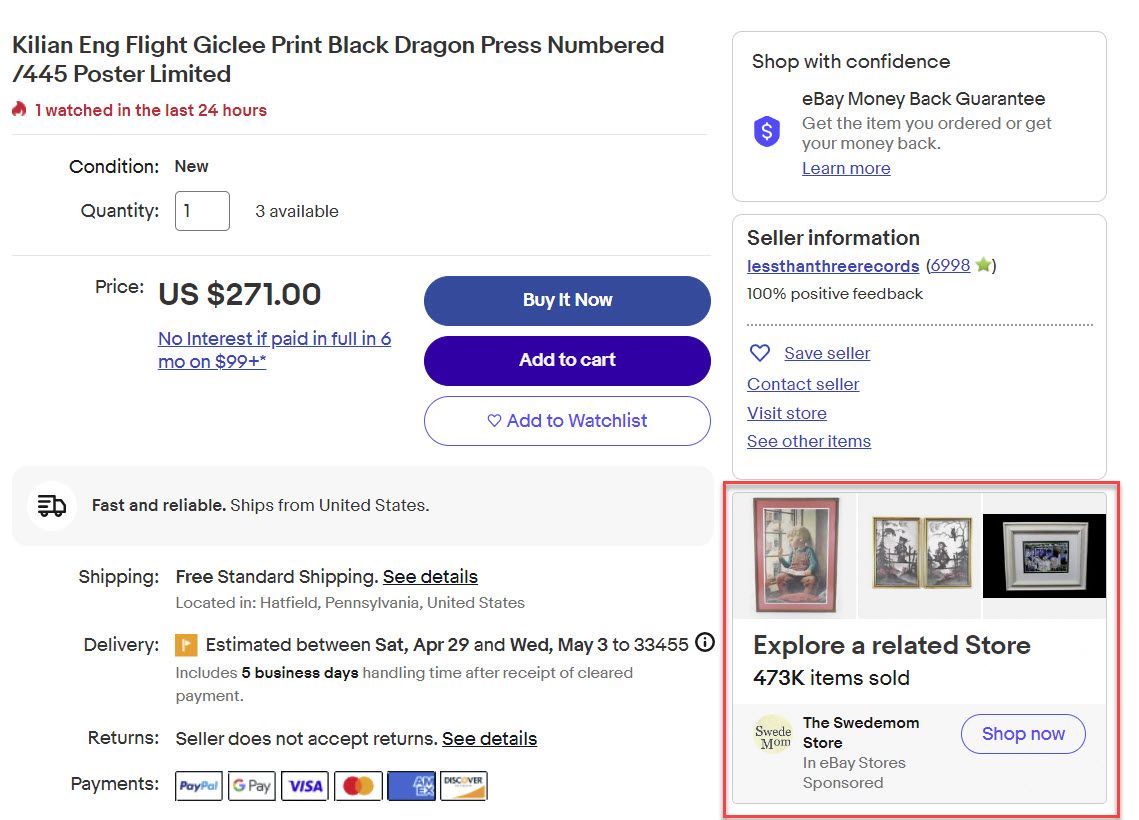Image resolution: width=1139 pixels, height=820 pixels.
Task: Click the Swedemom Store logo
Action: point(773,735)
